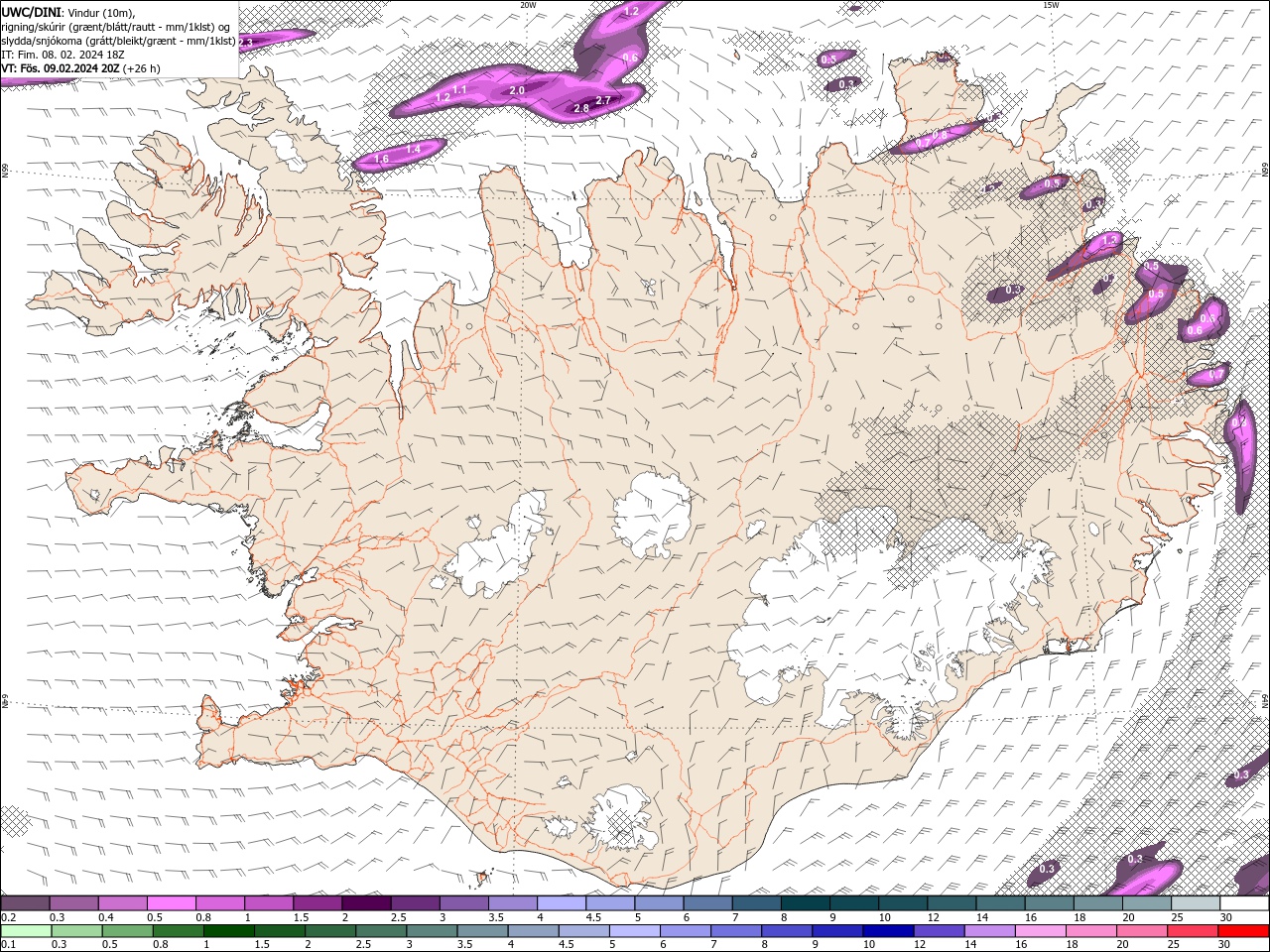Select the darkest purple 2 swatch in top legend row
The width and height of the screenshot is (1270, 952).
[x=366, y=903]
